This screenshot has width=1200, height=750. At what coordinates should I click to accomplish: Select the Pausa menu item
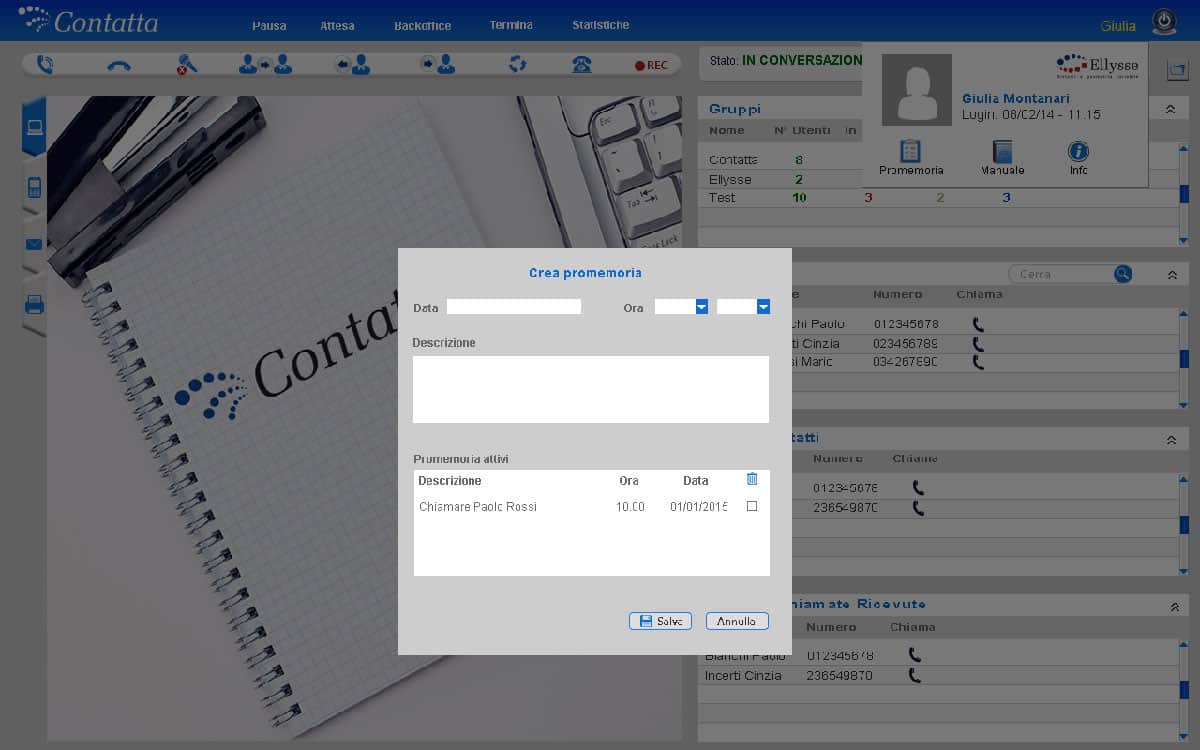click(269, 25)
